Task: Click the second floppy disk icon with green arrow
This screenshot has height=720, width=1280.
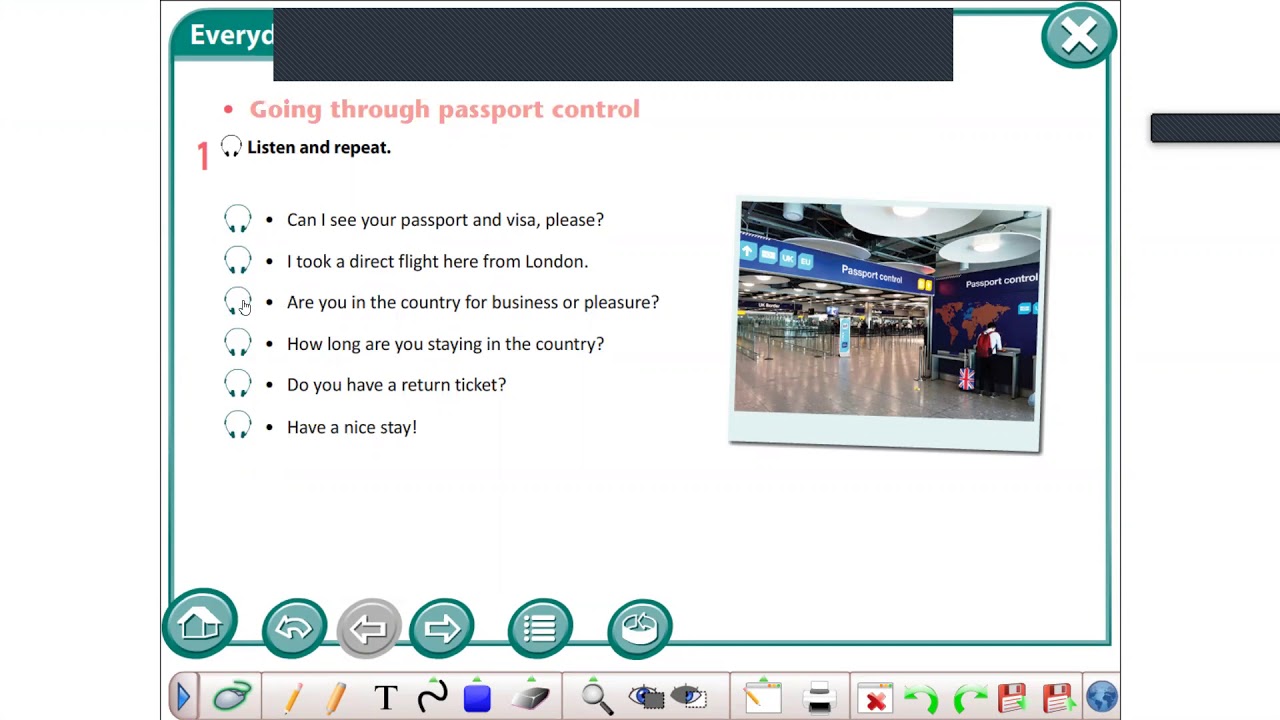Action: pyautogui.click(x=1058, y=697)
